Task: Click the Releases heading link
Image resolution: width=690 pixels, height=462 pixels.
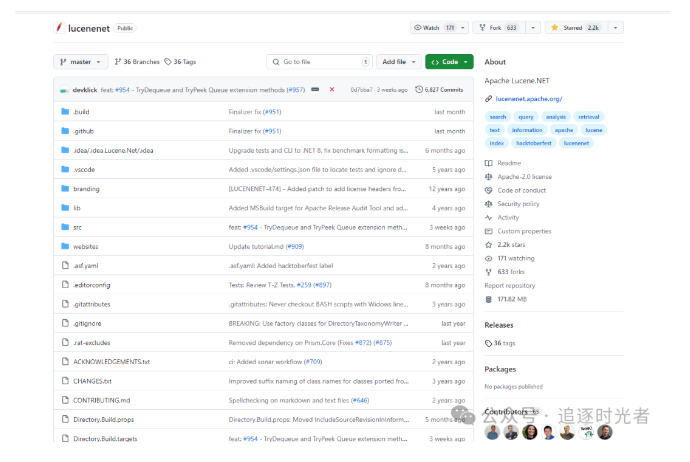Action: point(499,325)
